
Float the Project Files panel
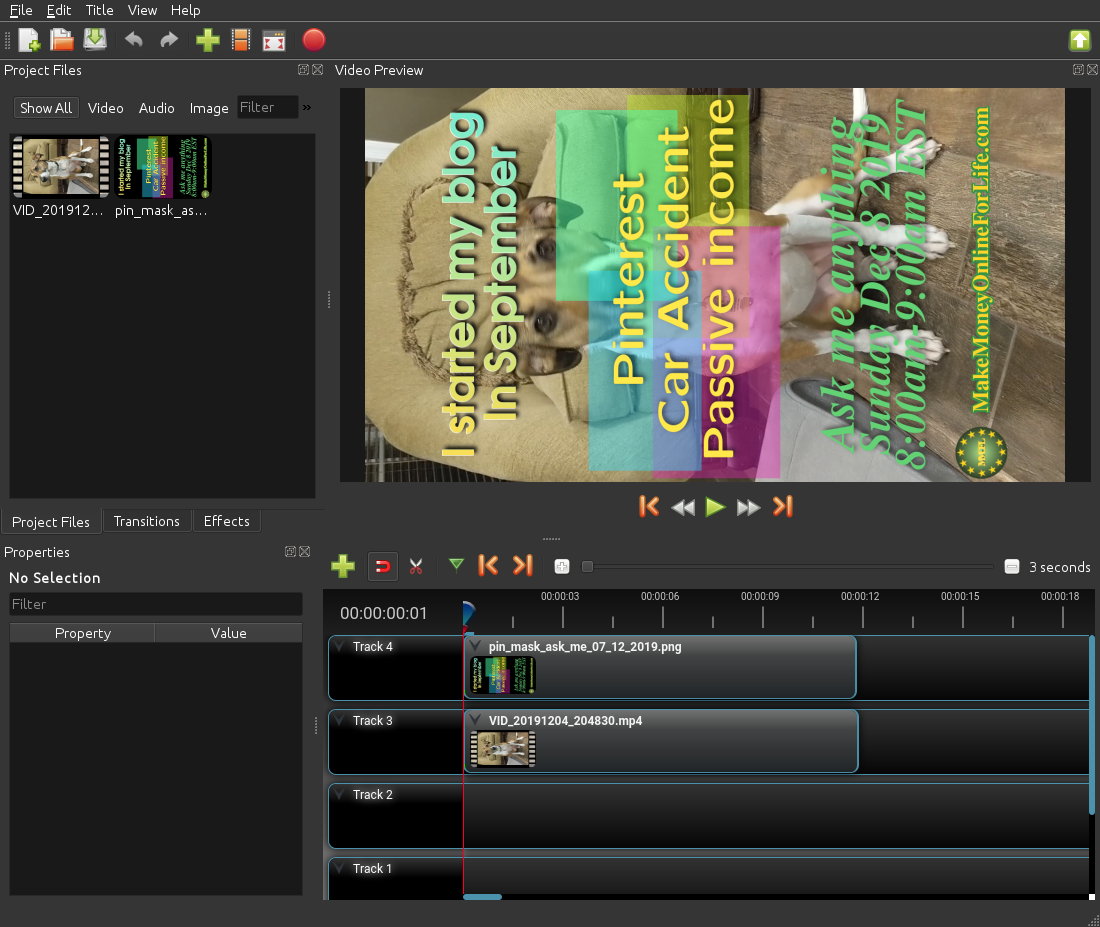click(303, 69)
